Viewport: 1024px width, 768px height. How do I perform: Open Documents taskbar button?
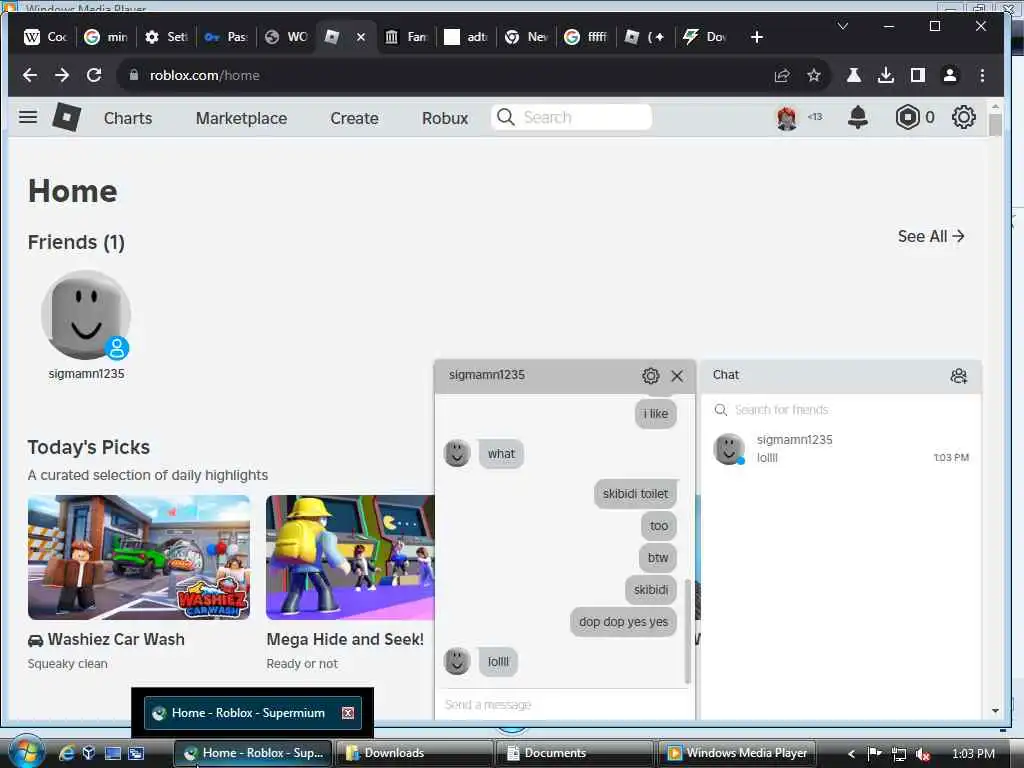575,753
